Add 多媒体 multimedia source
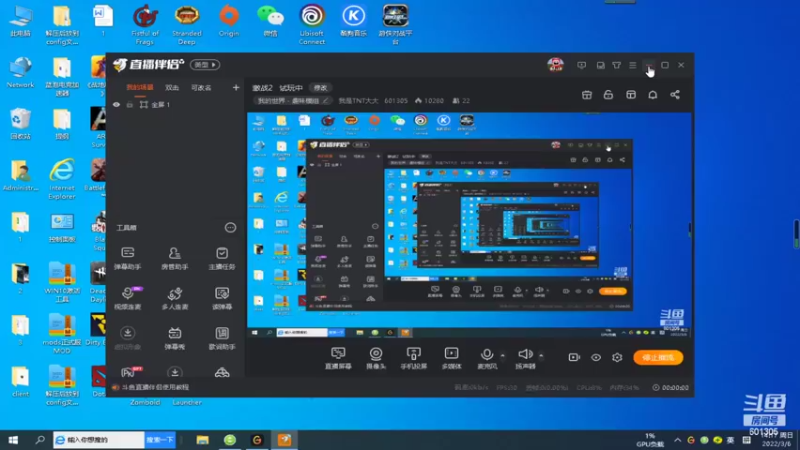 click(x=452, y=358)
